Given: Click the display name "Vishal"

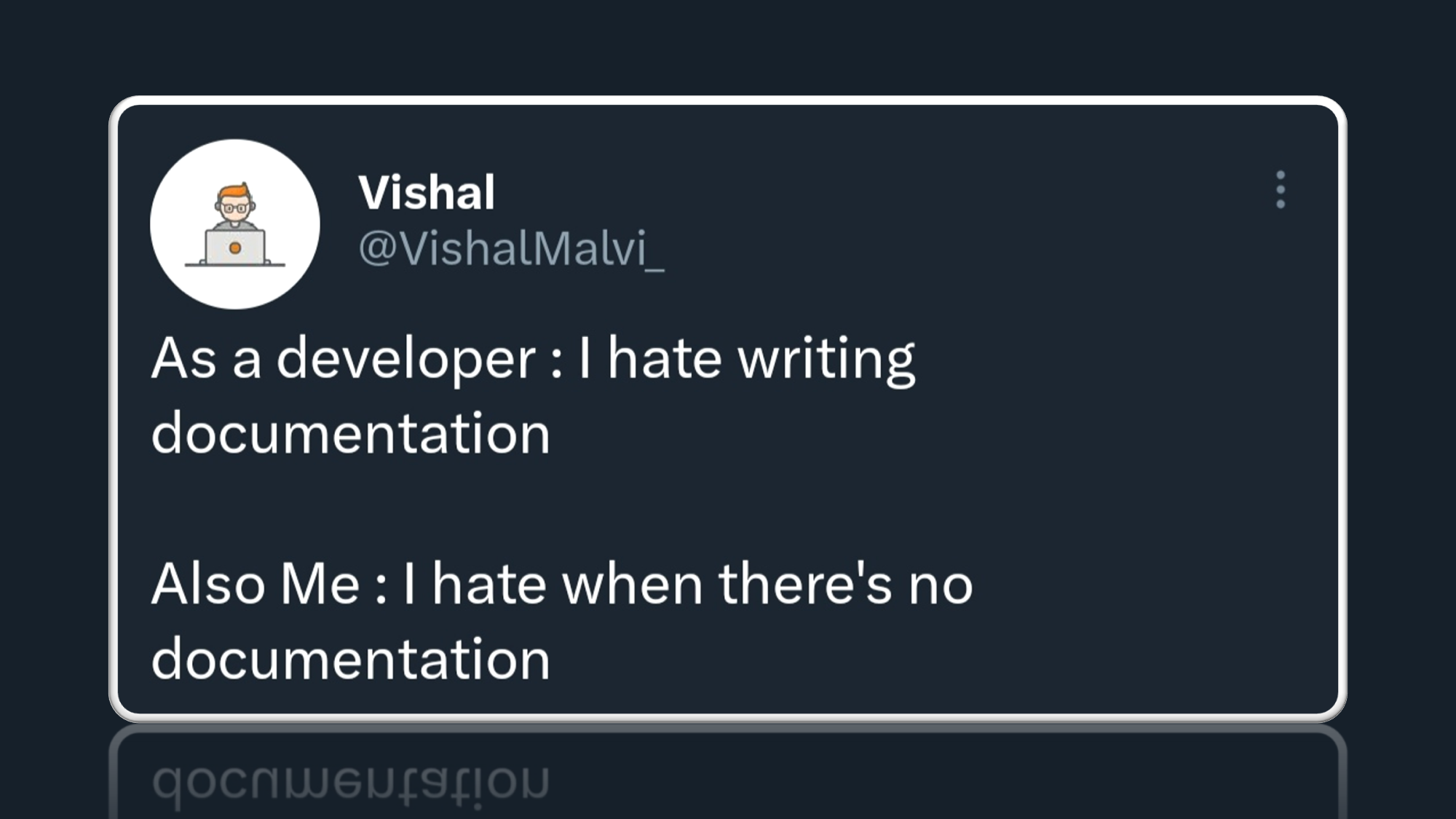Looking at the screenshot, I should [427, 193].
